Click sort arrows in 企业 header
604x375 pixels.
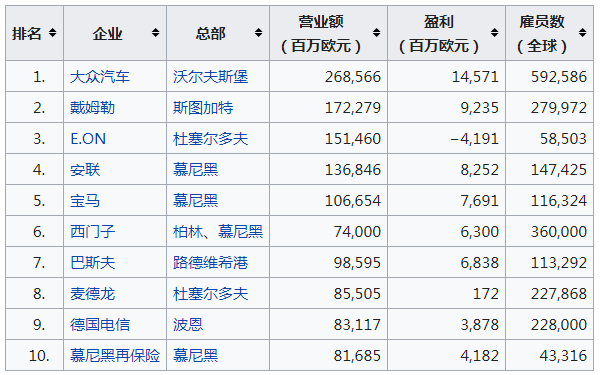tap(155, 33)
